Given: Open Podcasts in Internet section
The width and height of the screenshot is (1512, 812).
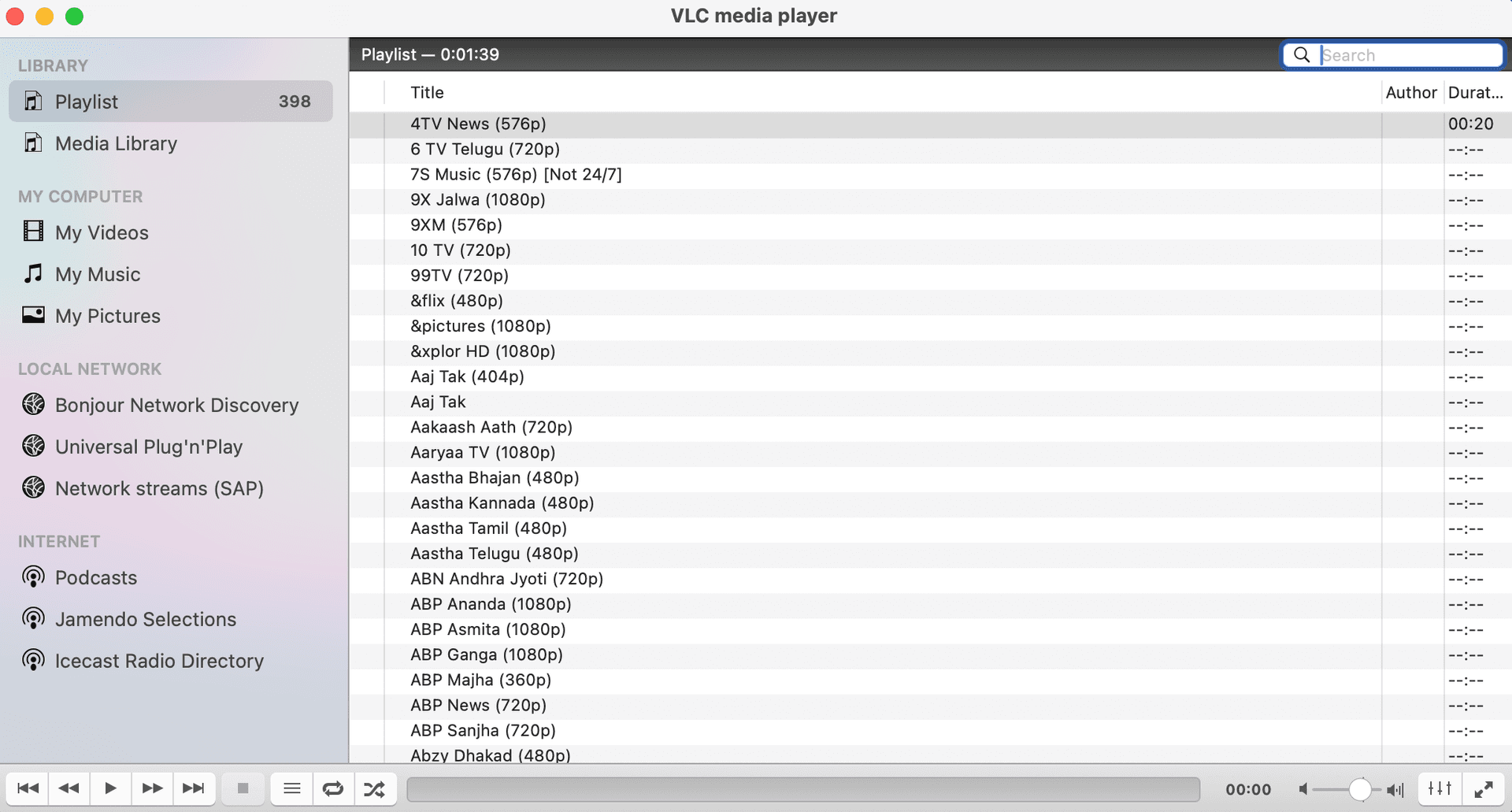Looking at the screenshot, I should point(171,577).
